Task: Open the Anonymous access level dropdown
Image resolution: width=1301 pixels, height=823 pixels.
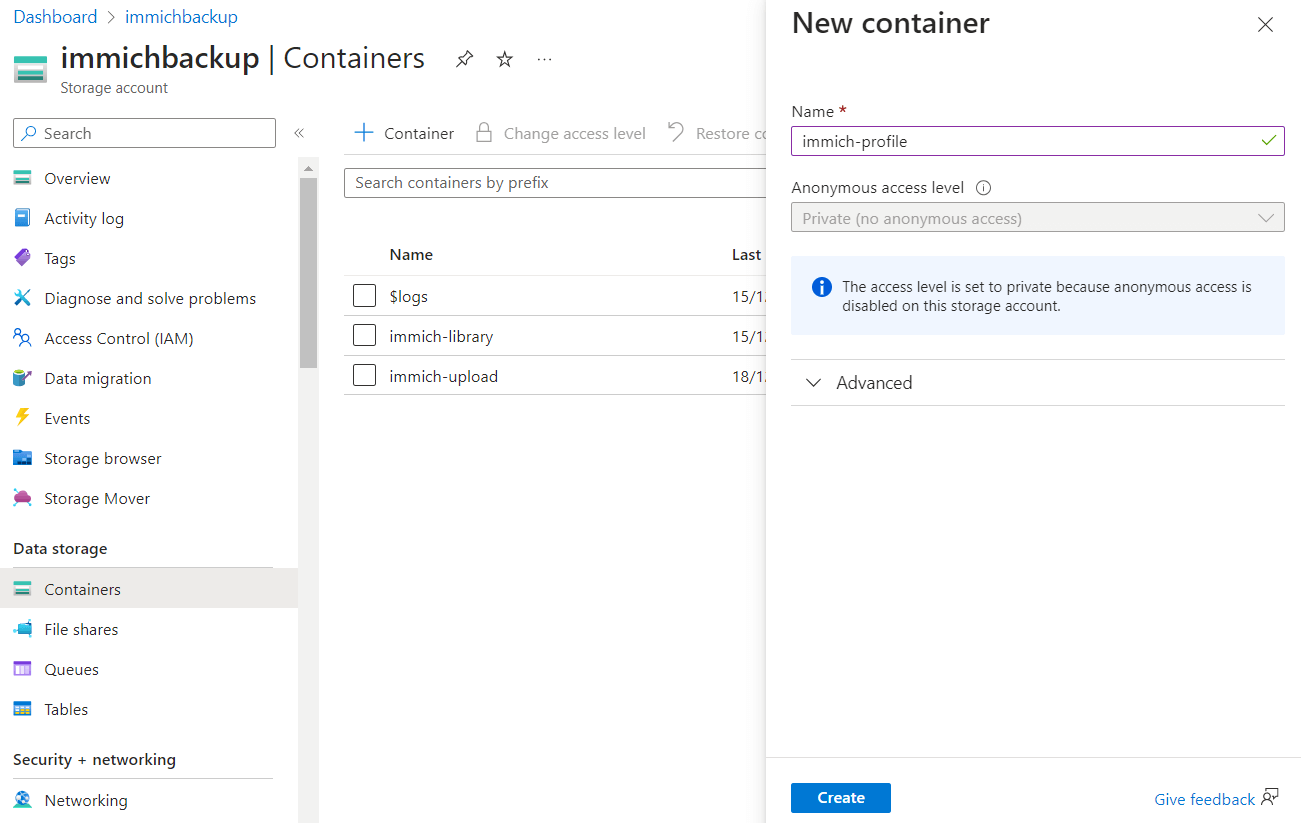Action: (1037, 218)
